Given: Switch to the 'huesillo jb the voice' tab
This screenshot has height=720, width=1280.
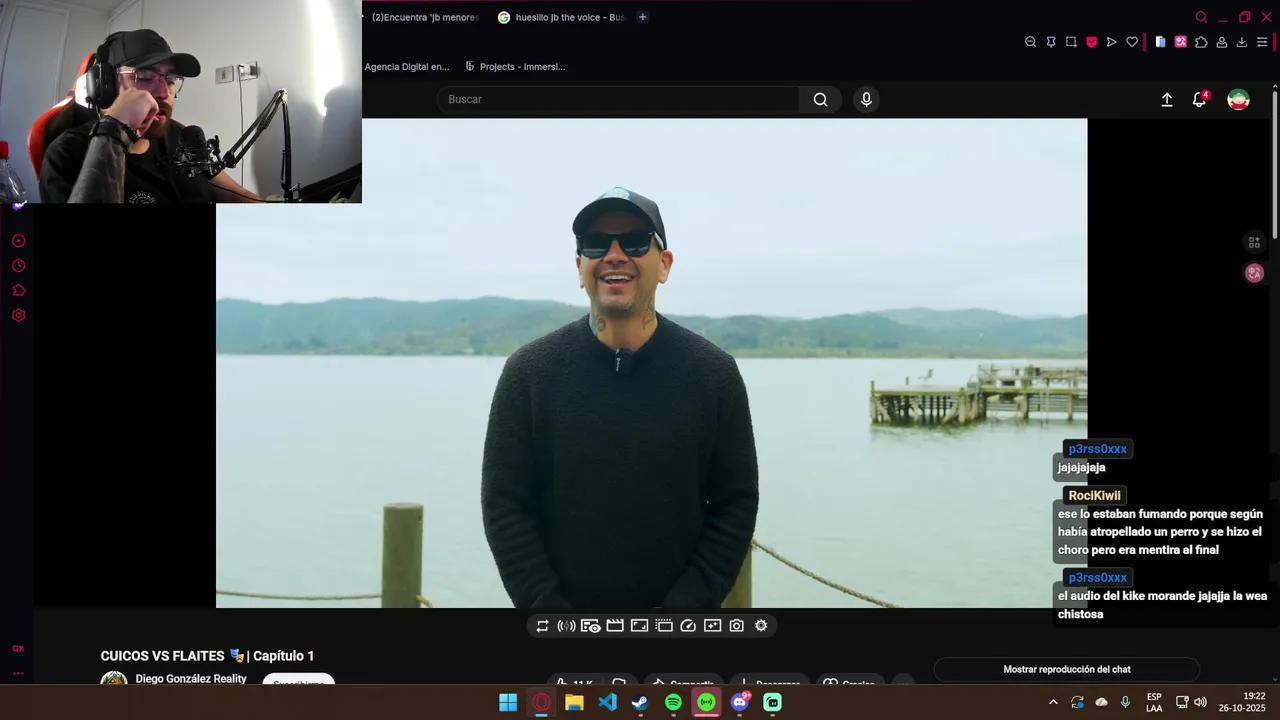Looking at the screenshot, I should 561,17.
